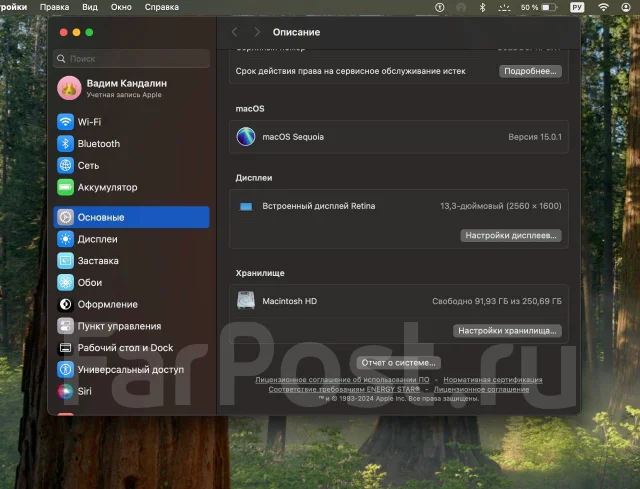The height and width of the screenshot is (489, 640).
Task: Click the built-in Retina display icon
Action: click(x=246, y=206)
